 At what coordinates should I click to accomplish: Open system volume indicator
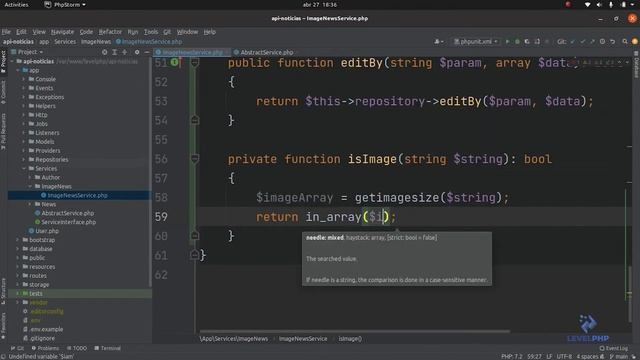(x=599, y=4)
